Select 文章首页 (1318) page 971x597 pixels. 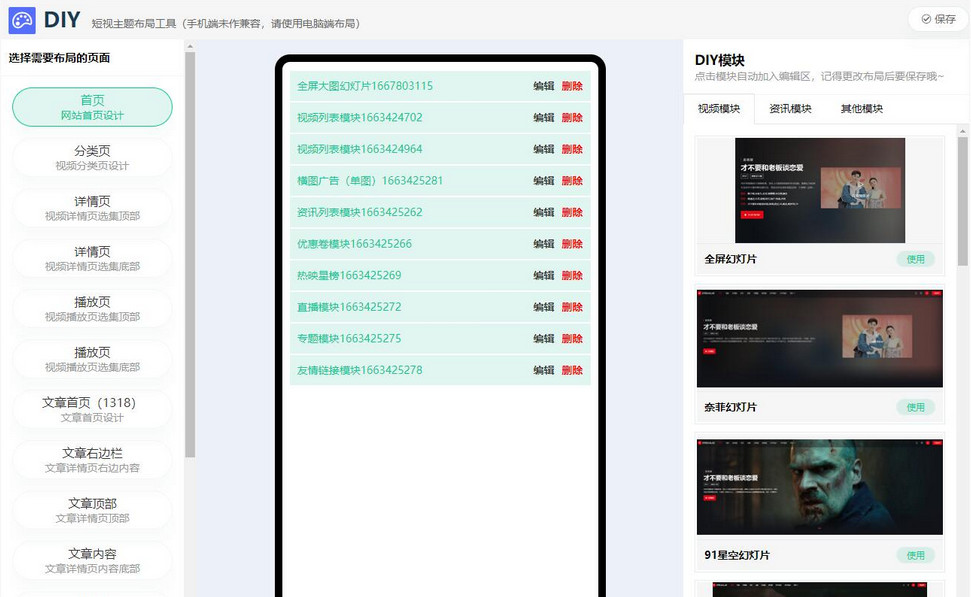[92, 409]
